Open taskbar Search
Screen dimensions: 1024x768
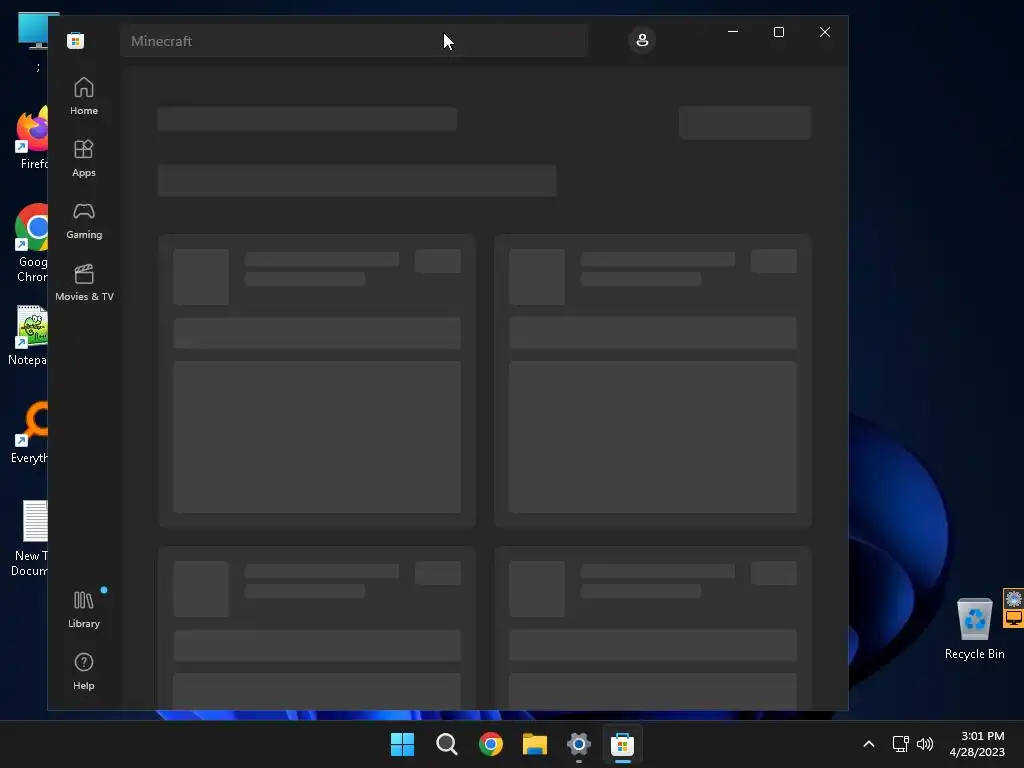pyautogui.click(x=447, y=744)
